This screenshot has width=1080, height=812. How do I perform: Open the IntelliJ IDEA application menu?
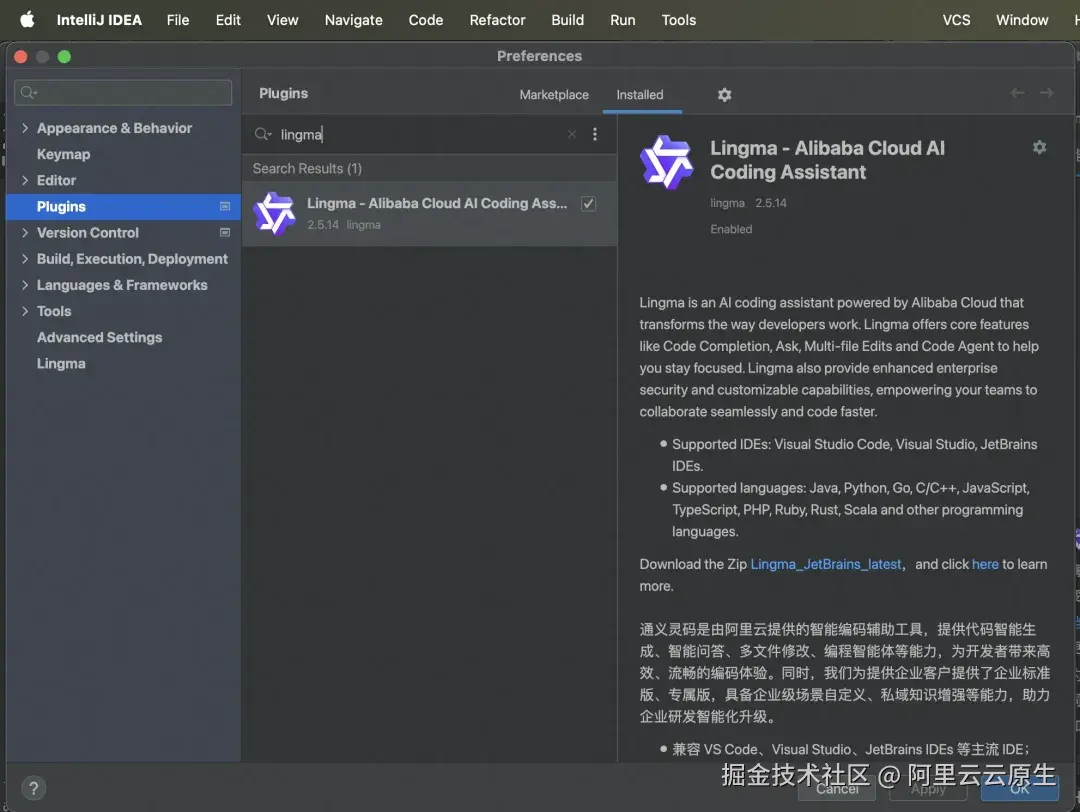(x=99, y=20)
